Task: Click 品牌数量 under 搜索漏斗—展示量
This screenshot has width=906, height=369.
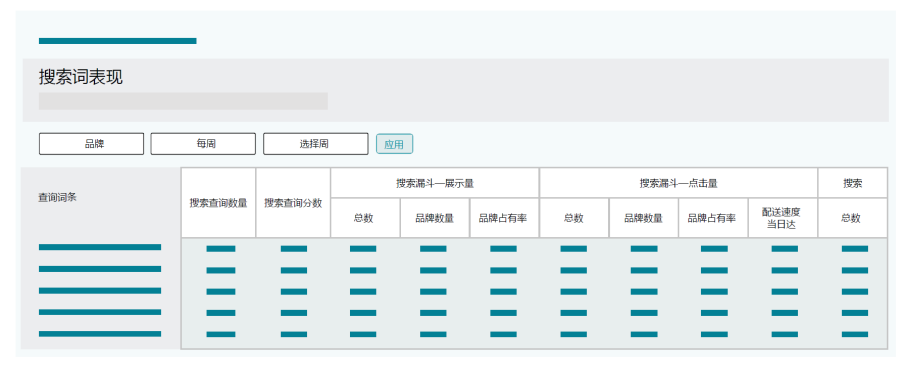Action: click(435, 218)
